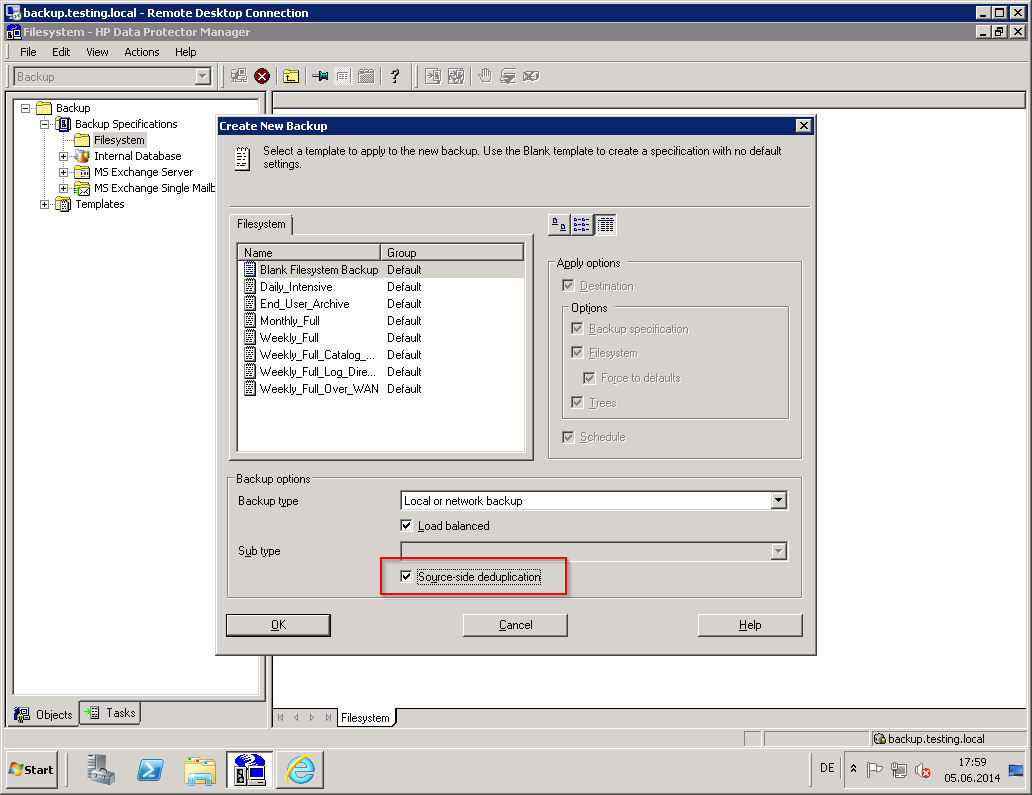Select Daily_Intensive template icon
The height and width of the screenshot is (795, 1032).
point(250,286)
